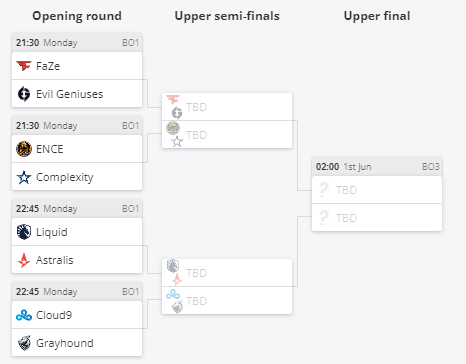
Task: Select the FaZe/EG winner TBD semi-final slot
Action: coord(227,107)
